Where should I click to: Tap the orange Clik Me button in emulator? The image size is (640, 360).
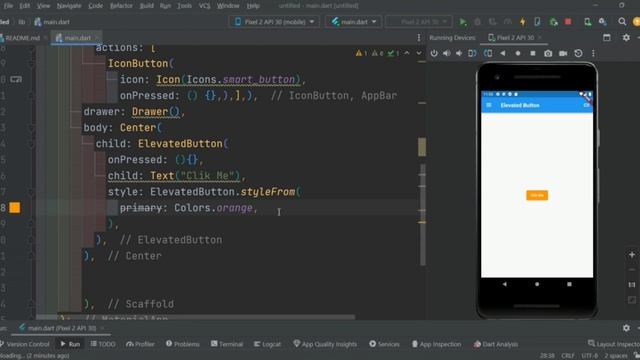(537, 196)
